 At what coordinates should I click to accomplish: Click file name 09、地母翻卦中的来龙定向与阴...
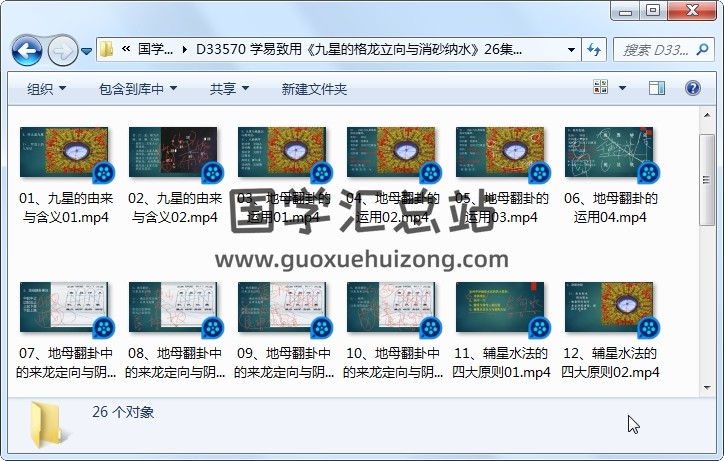(284, 363)
